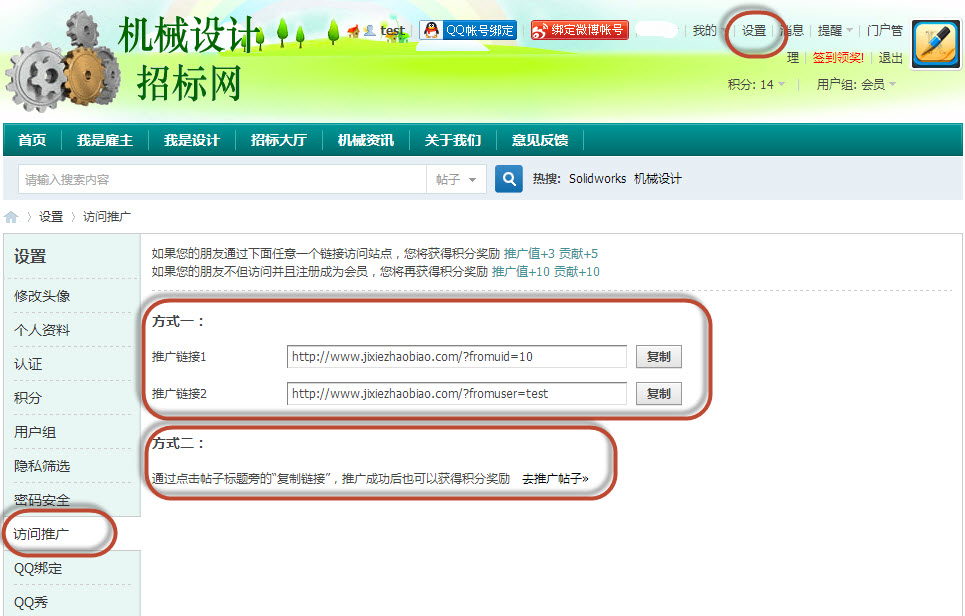Open the pen avatar image

tap(935, 44)
